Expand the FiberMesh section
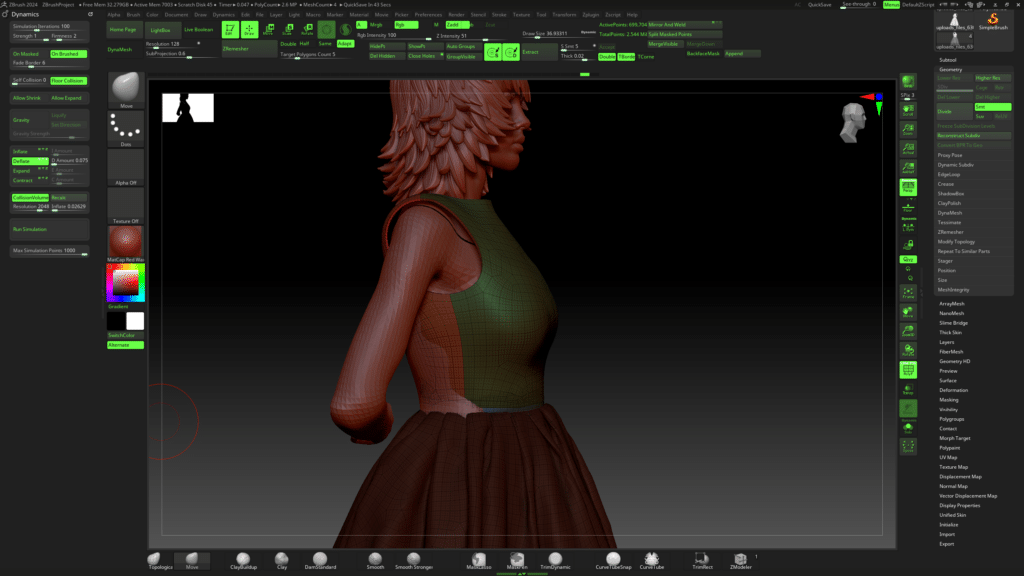Image resolution: width=1024 pixels, height=576 pixels. 951,351
